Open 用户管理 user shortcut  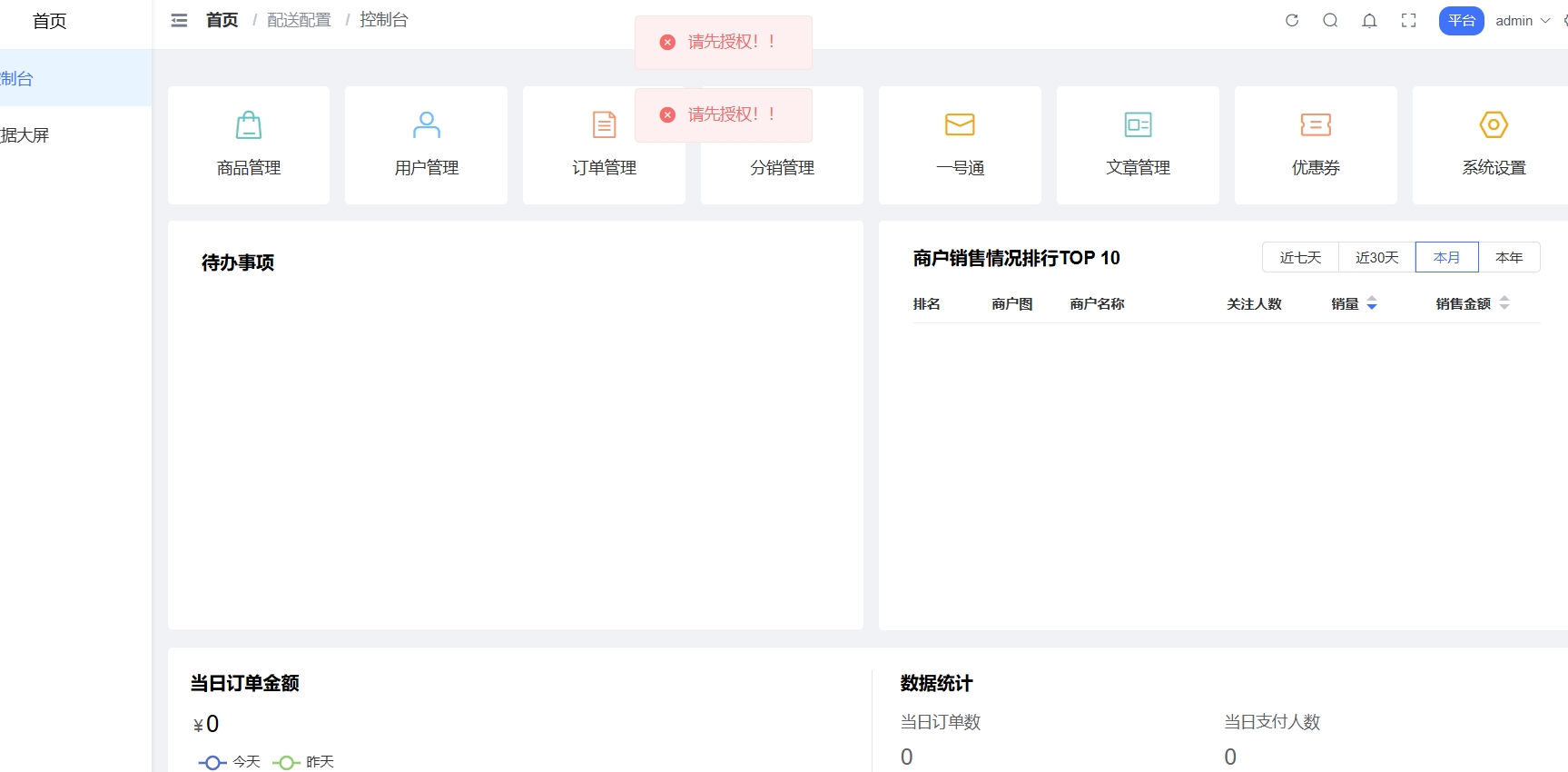pyautogui.click(x=427, y=144)
